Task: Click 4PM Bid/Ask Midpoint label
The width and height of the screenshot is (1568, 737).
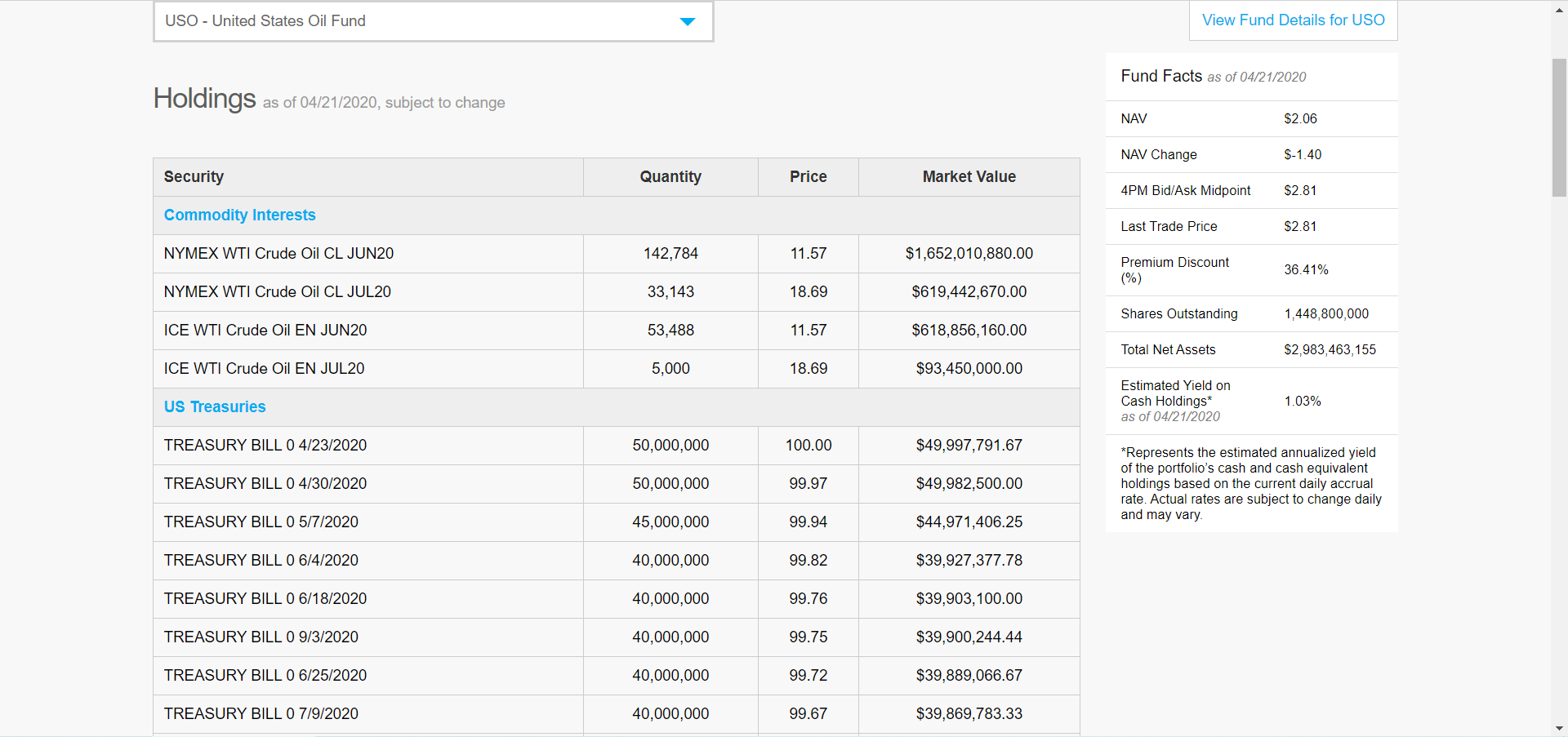Action: coord(1186,191)
